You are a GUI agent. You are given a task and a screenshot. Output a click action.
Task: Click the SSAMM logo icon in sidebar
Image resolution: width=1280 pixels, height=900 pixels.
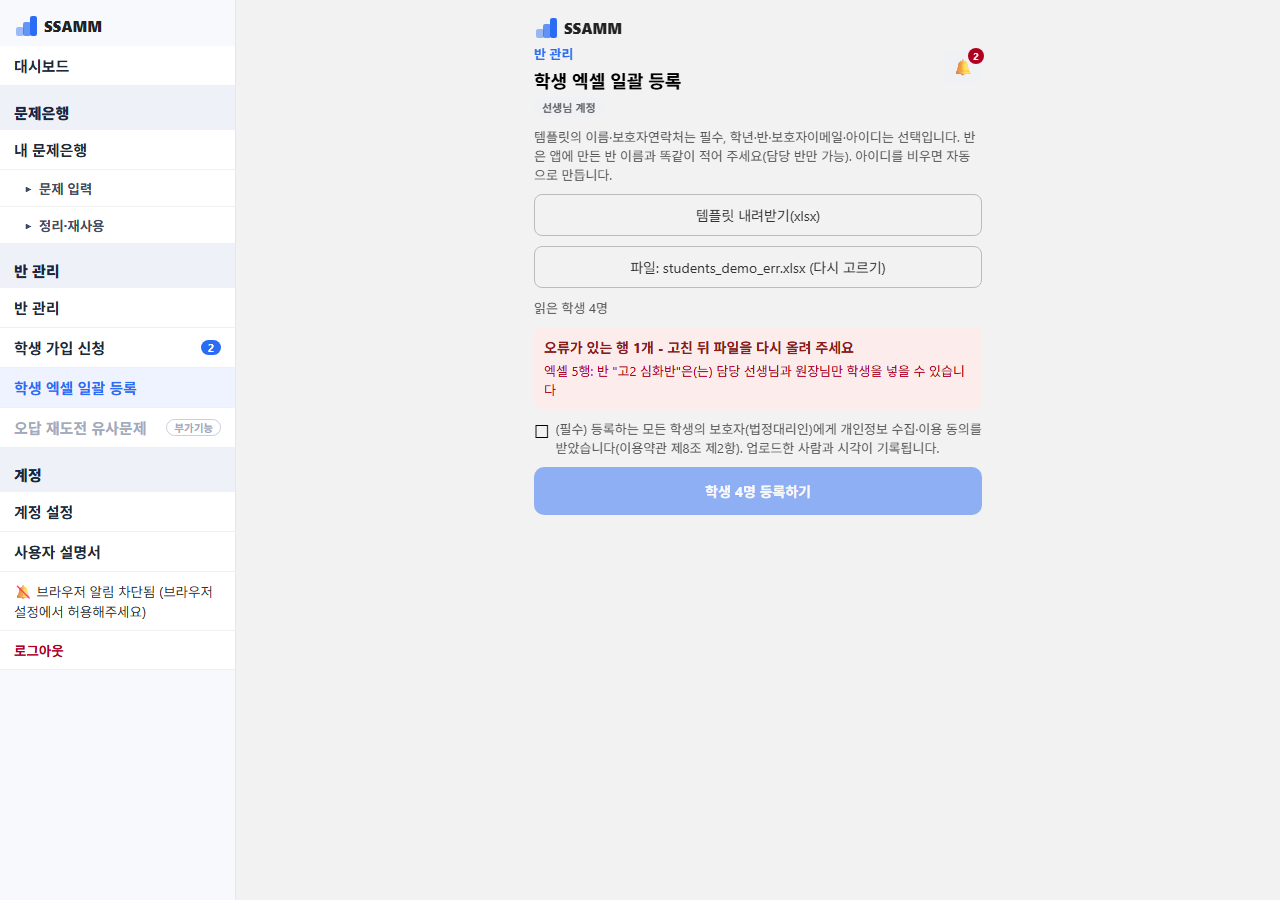tap(26, 26)
